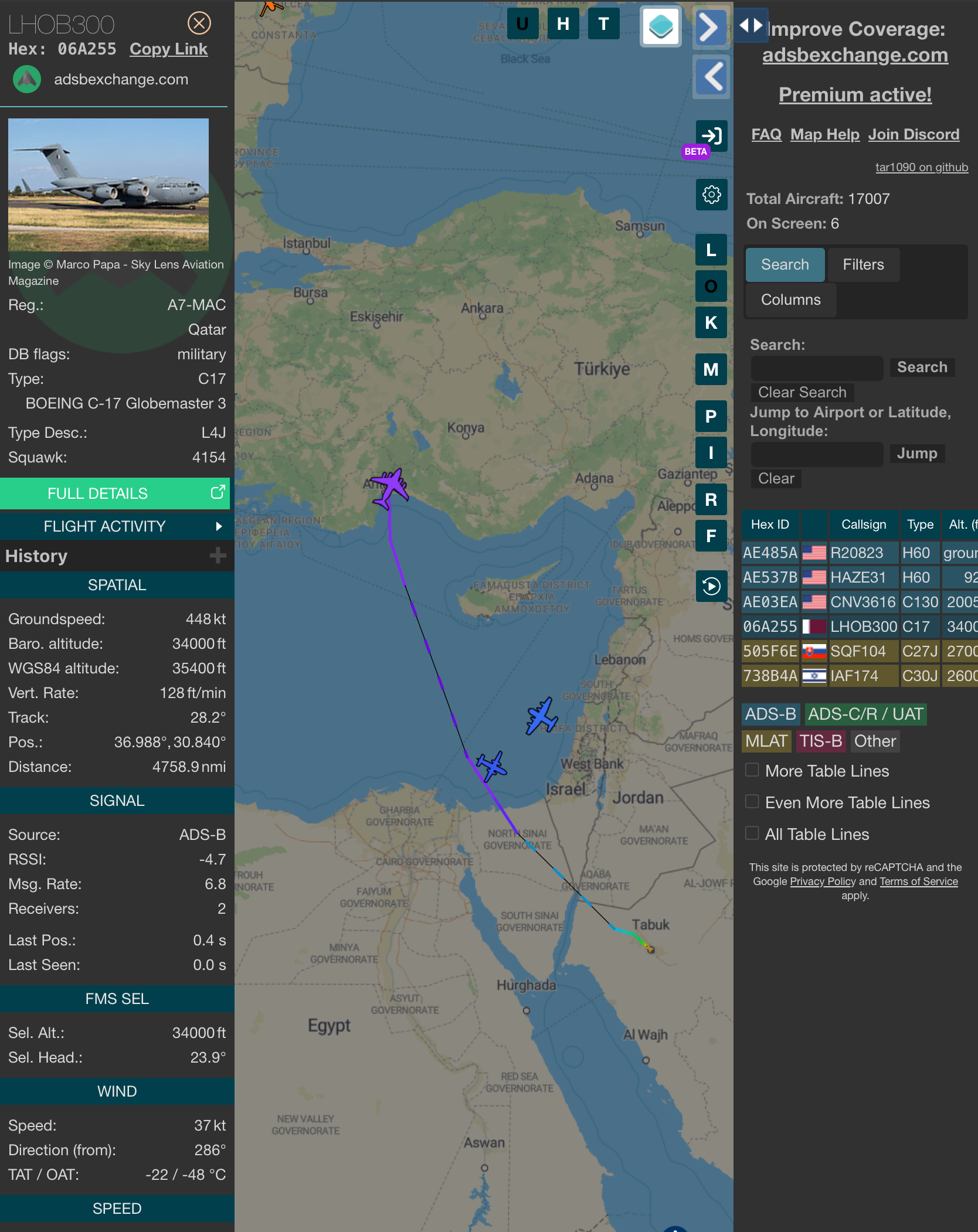The height and width of the screenshot is (1232, 978).
Task: Collapse the WIND section header
Action: coord(117,1091)
